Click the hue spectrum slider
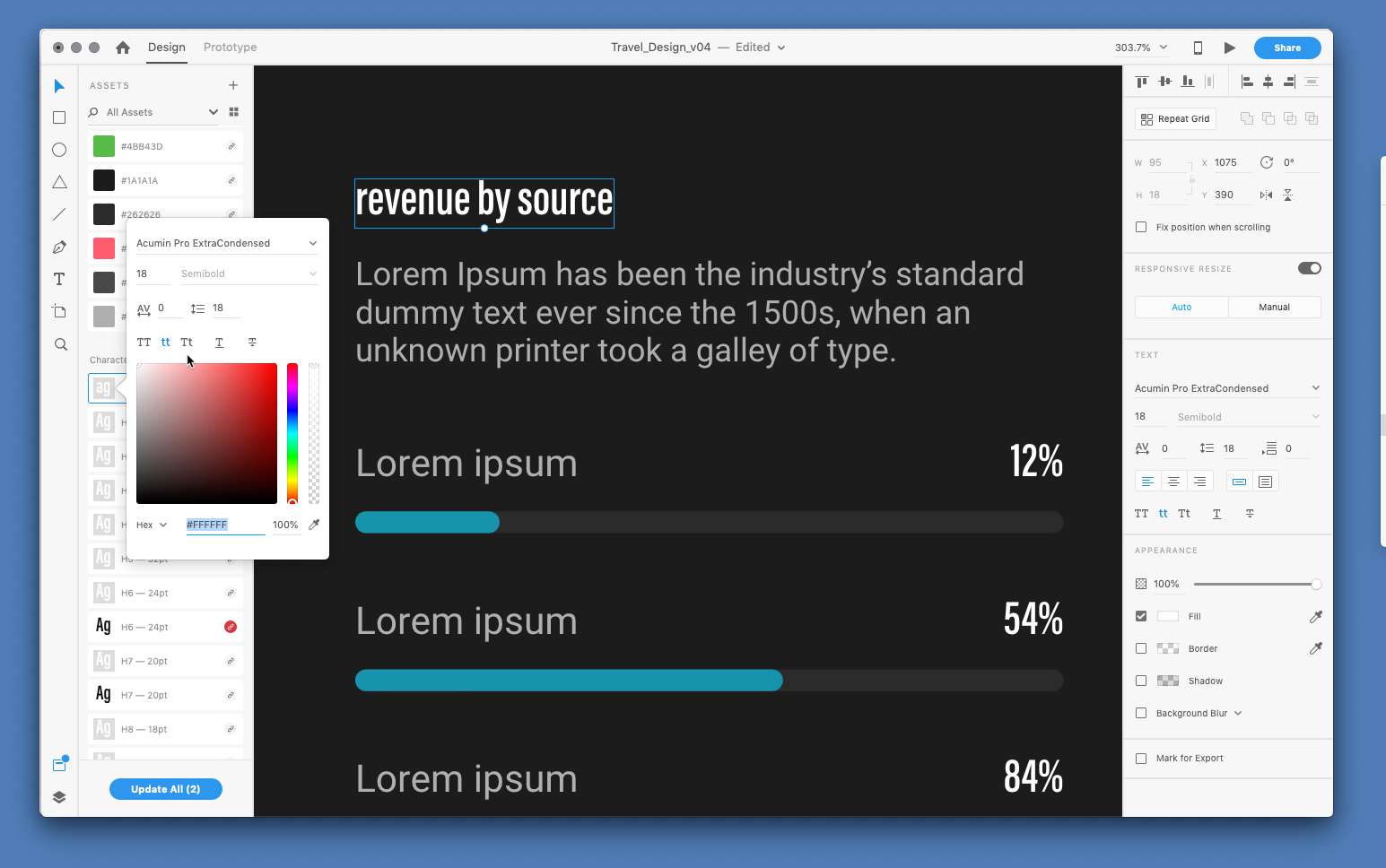This screenshot has width=1386, height=868. 292,433
